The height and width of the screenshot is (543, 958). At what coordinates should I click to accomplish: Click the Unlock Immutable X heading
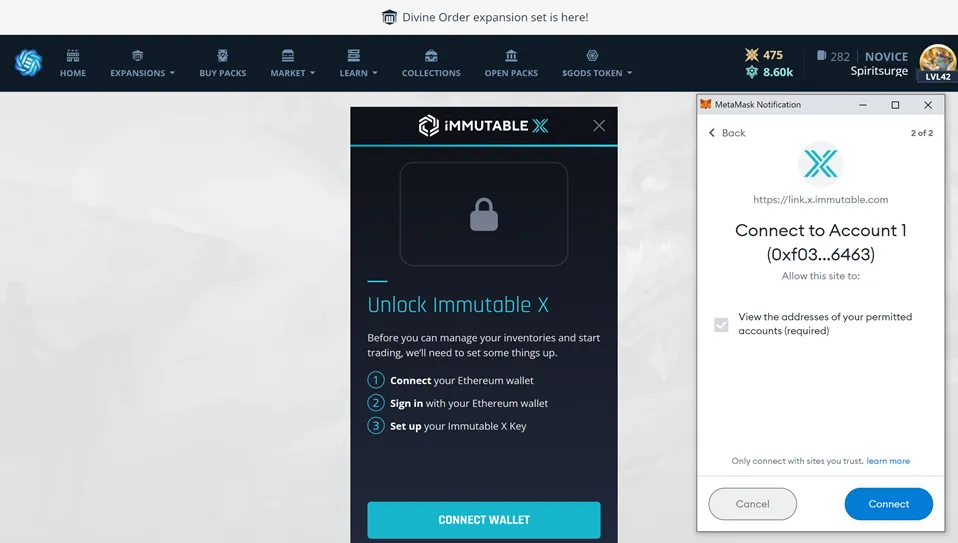[458, 305]
